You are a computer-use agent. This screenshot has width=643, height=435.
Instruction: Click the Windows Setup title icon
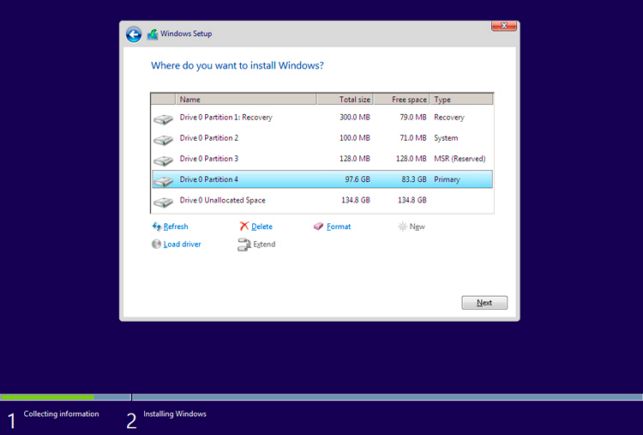tap(153, 34)
